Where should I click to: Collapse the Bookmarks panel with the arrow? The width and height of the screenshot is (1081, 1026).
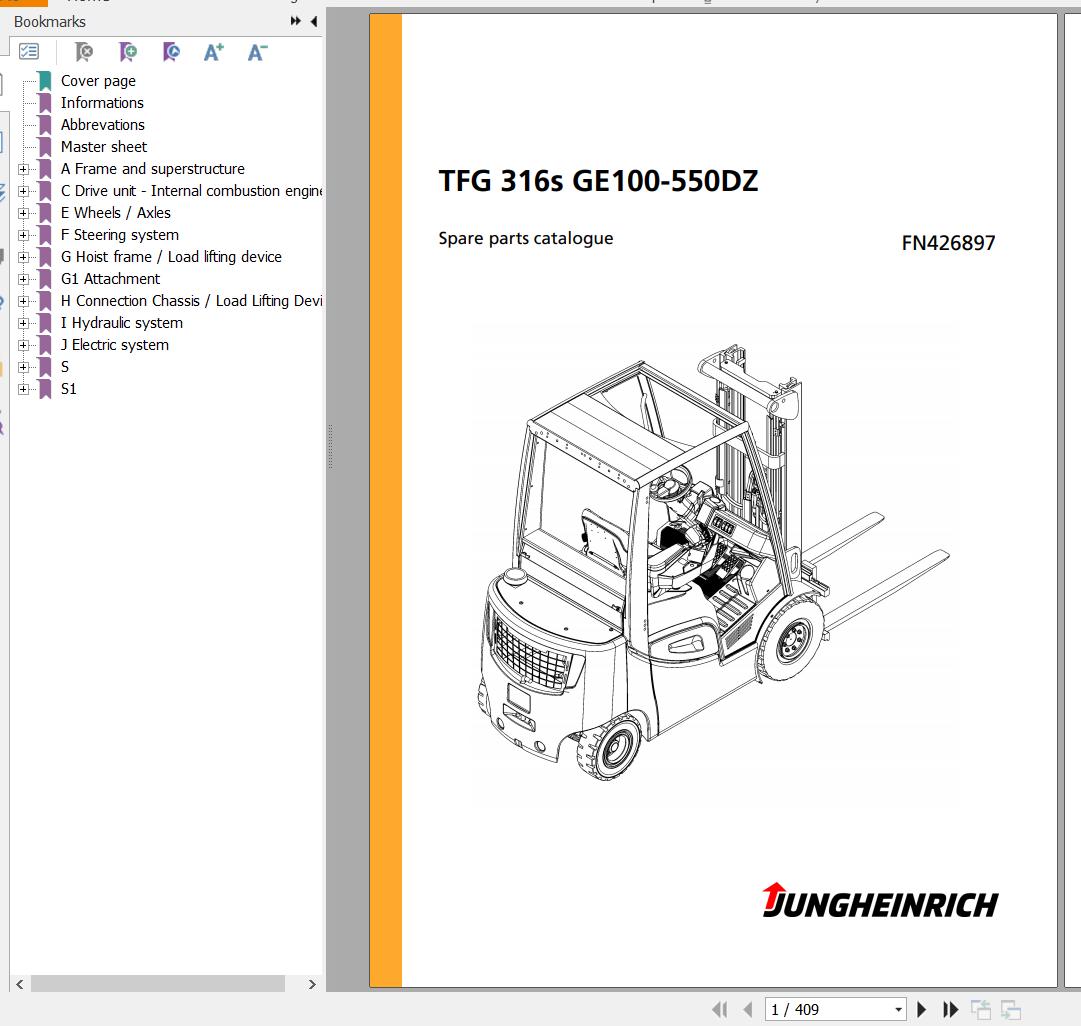click(x=314, y=21)
